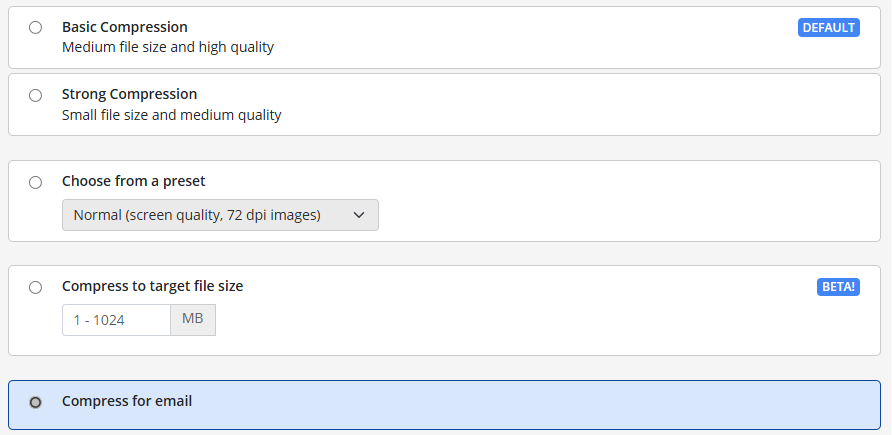The height and width of the screenshot is (435, 892).
Task: Click Small file size and medium quality description
Action: (171, 115)
